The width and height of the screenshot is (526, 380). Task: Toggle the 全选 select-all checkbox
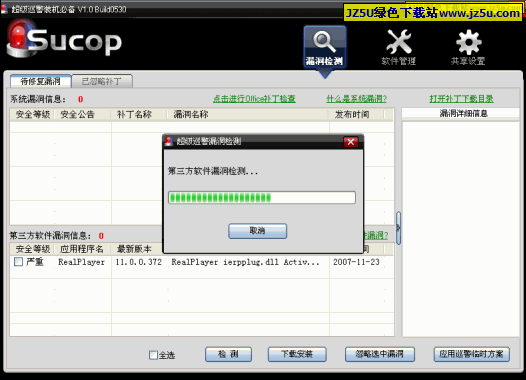tap(153, 355)
